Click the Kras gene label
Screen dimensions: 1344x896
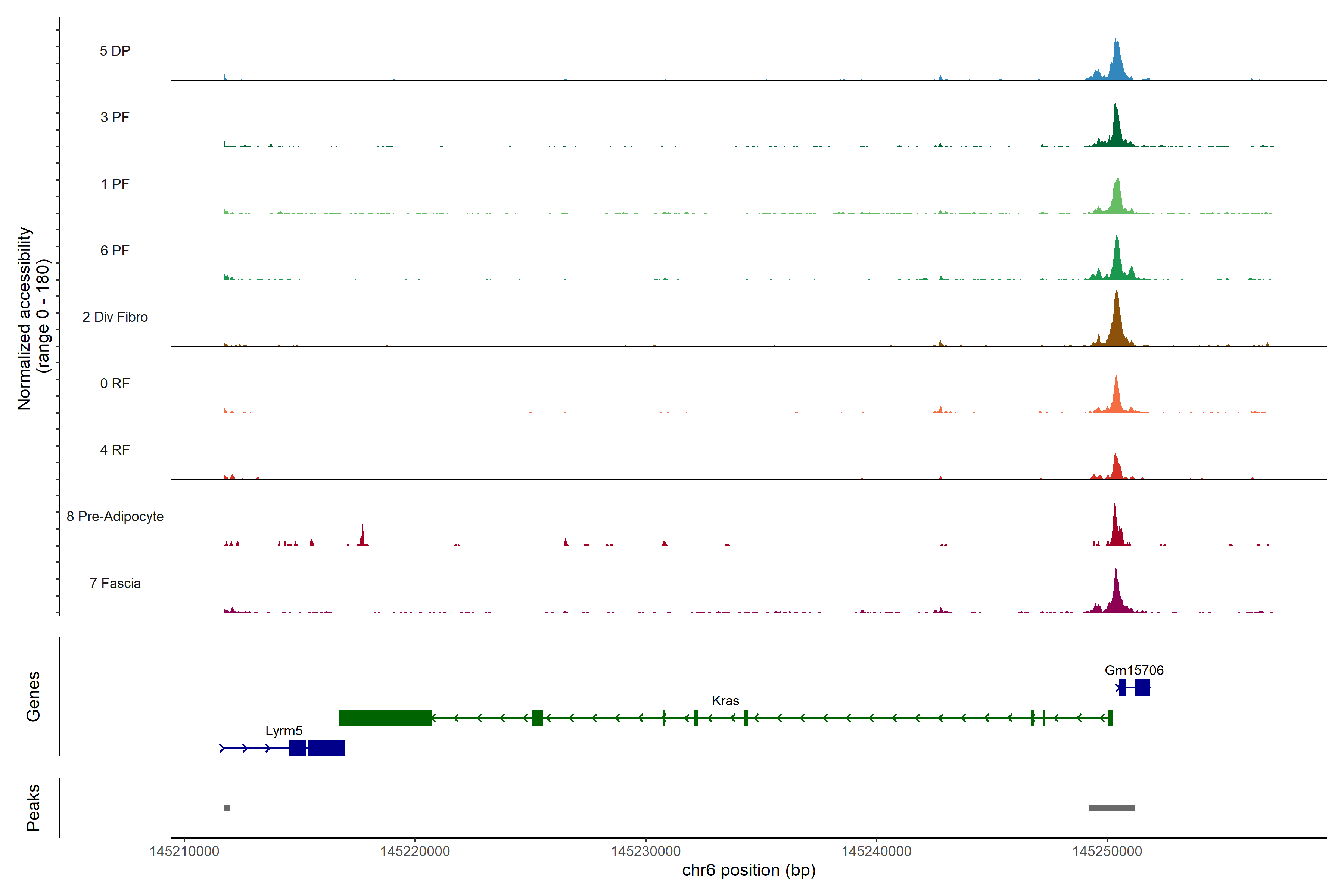pyautogui.click(x=725, y=701)
